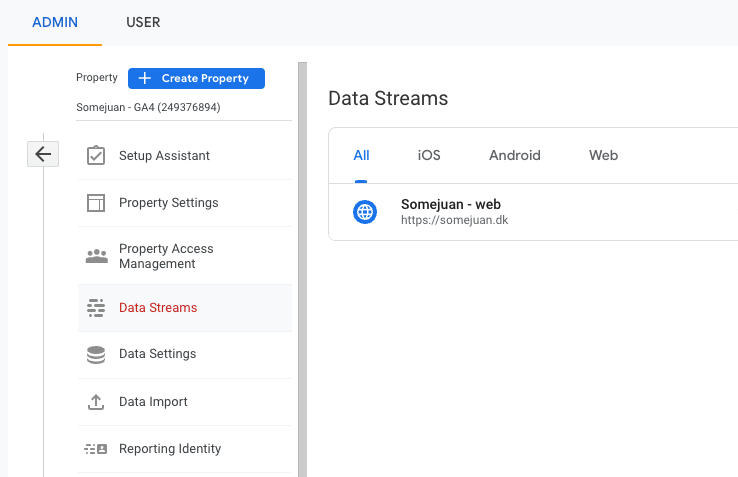Filter data streams by Web tab
Screen dimensions: 738x477
603,155
